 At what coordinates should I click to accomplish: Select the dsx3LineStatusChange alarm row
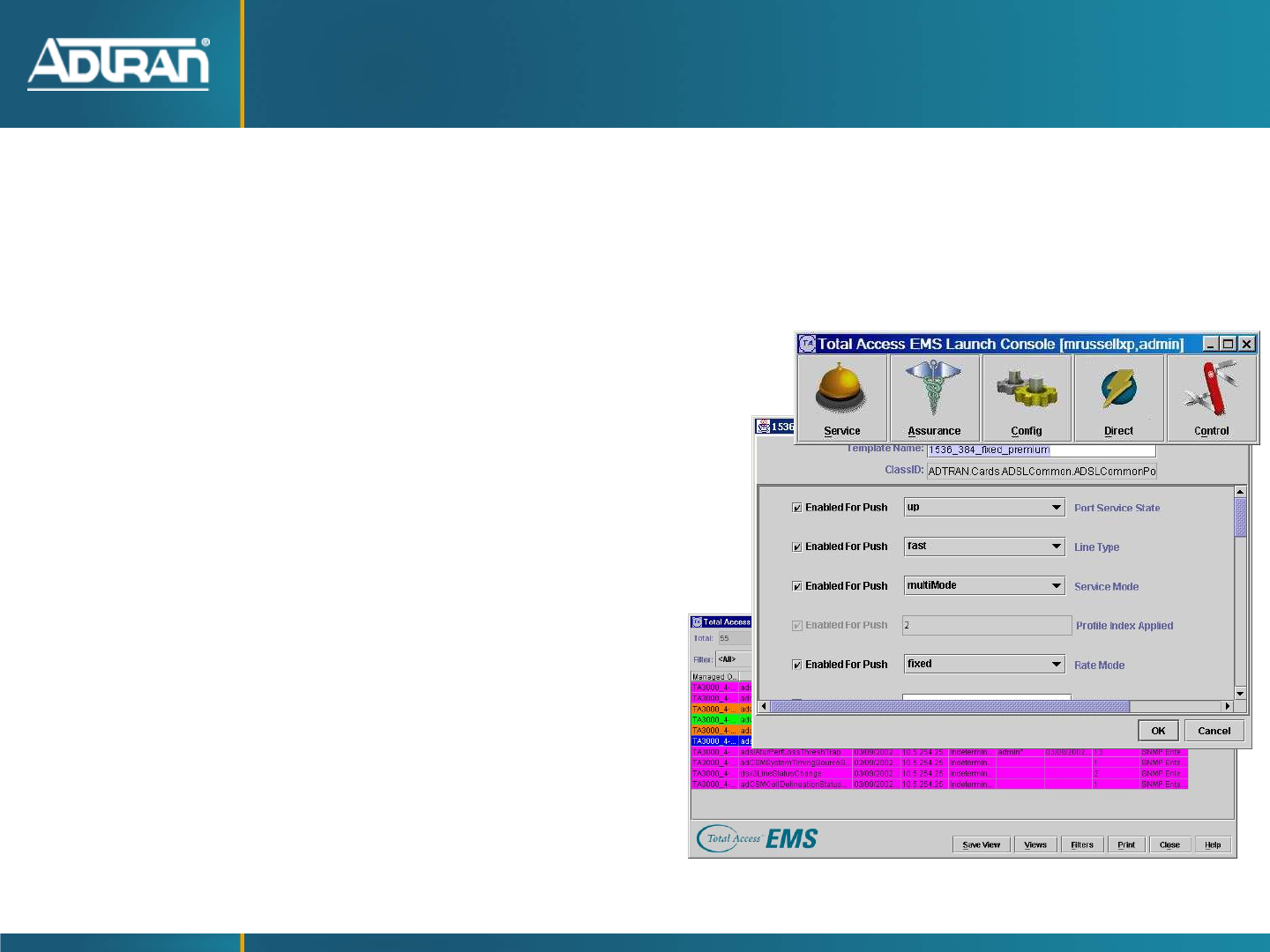click(939, 773)
